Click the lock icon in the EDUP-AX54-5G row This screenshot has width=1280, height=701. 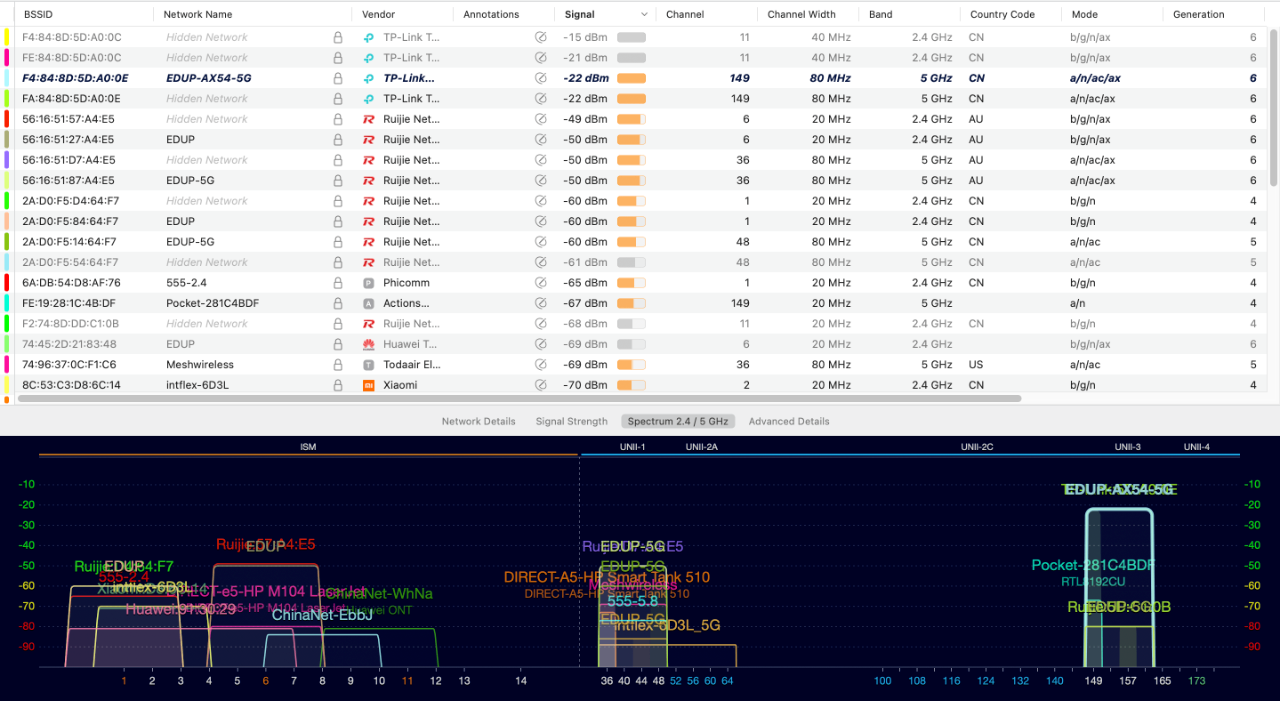[338, 78]
